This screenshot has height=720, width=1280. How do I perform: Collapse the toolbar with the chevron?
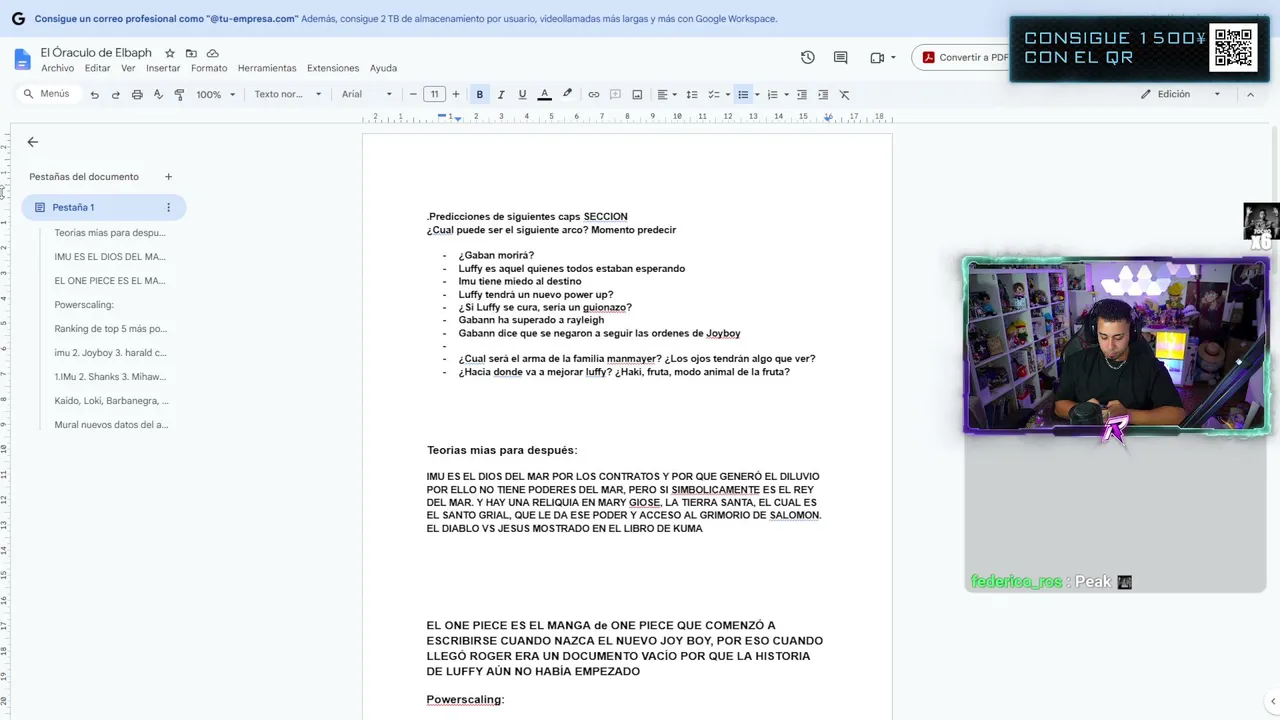tap(1250, 95)
